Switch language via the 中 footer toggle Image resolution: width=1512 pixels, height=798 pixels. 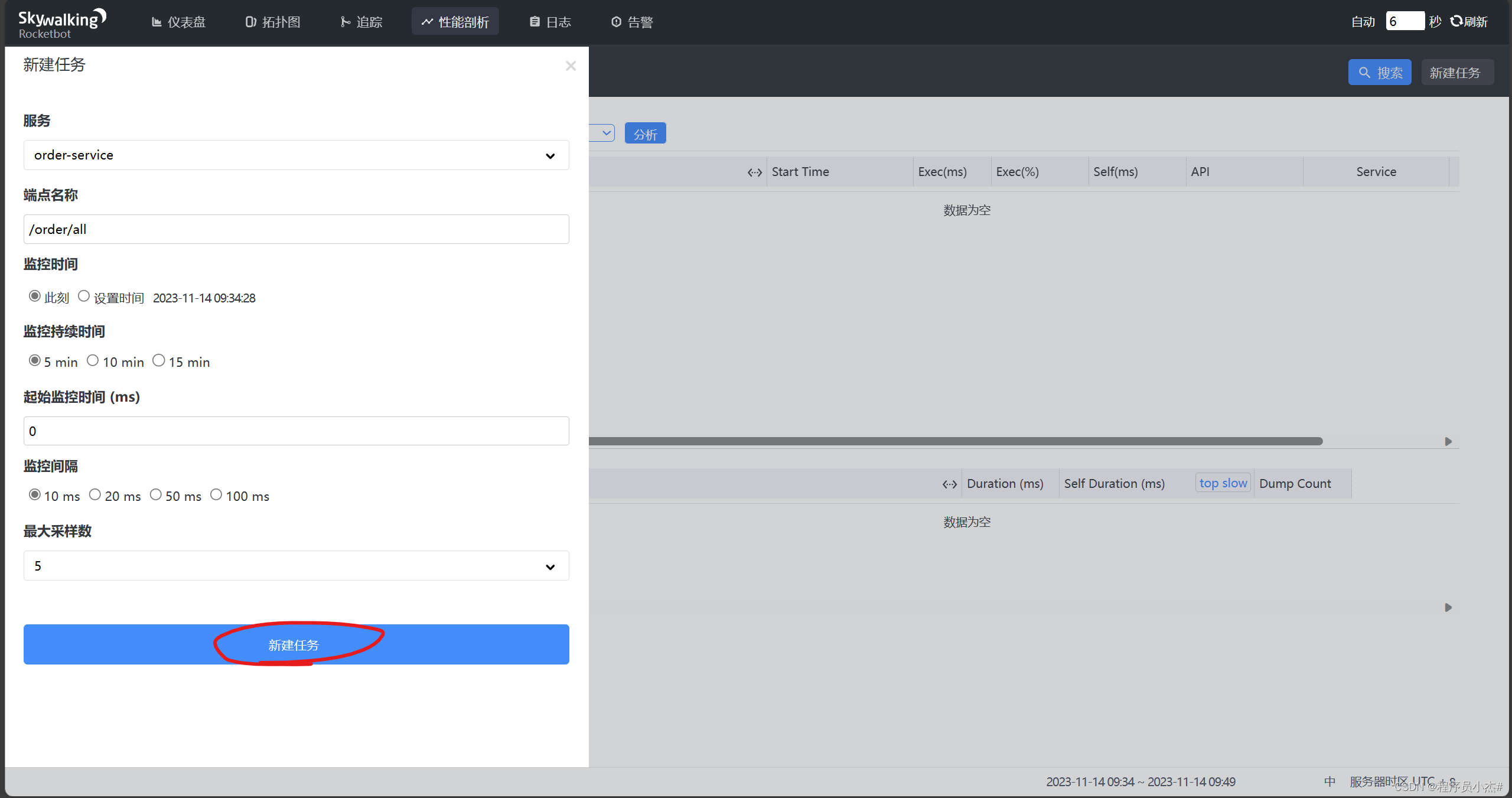1329,781
